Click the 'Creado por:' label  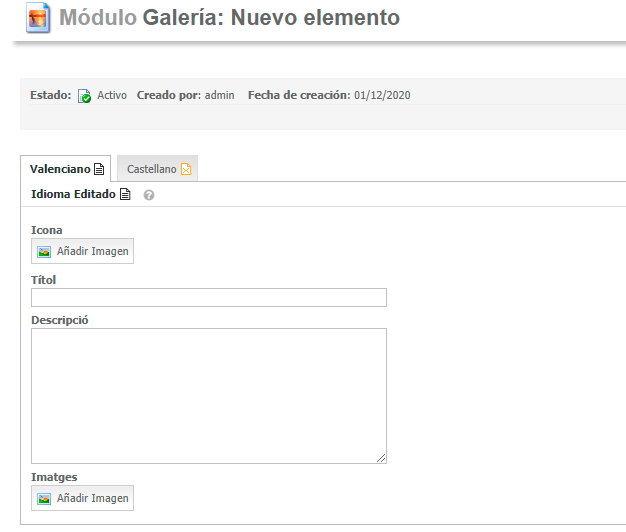[x=169, y=95]
